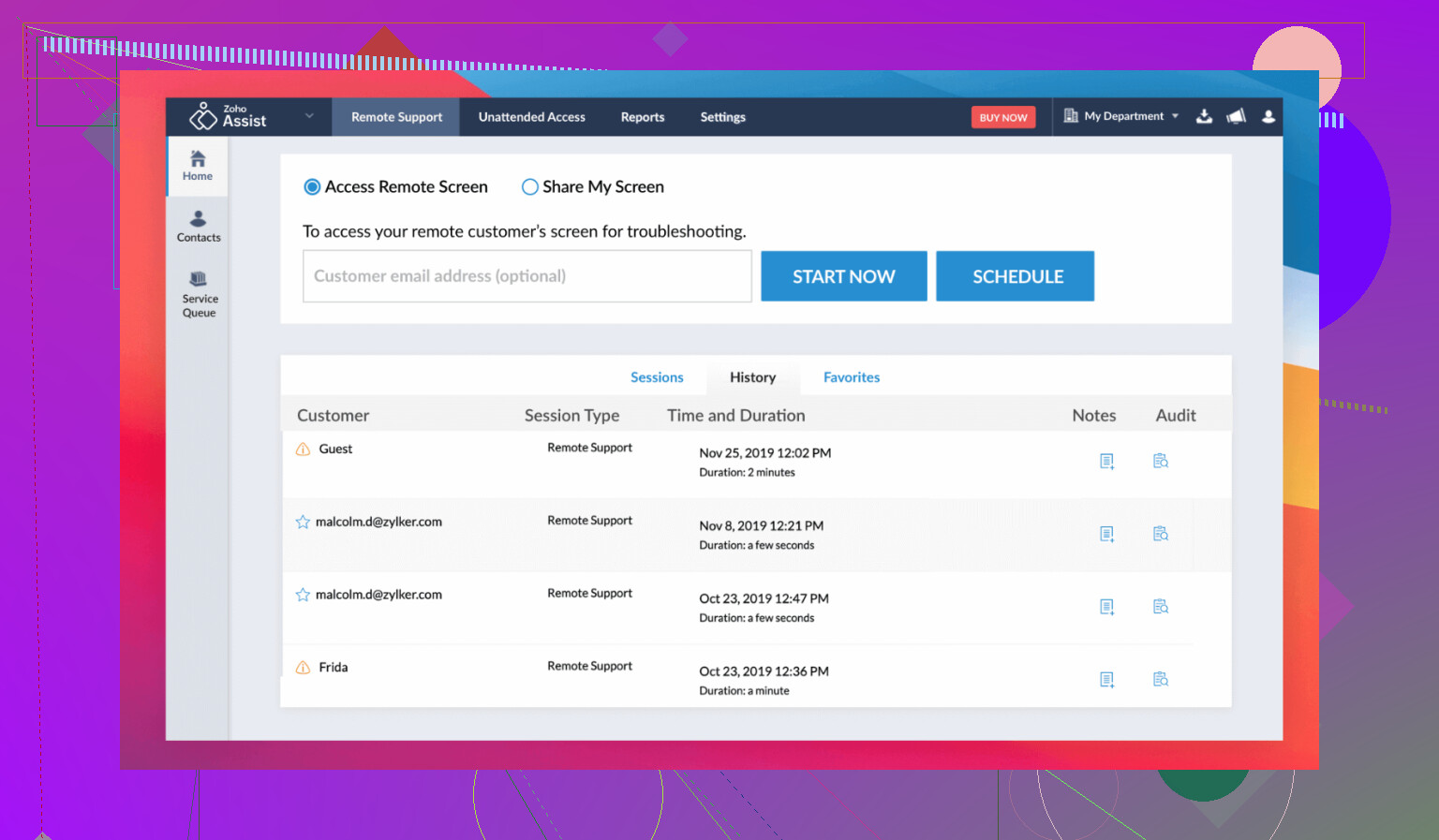This screenshot has height=840, width=1439.
Task: Select the Access Remote Screen option
Action: coord(313,187)
